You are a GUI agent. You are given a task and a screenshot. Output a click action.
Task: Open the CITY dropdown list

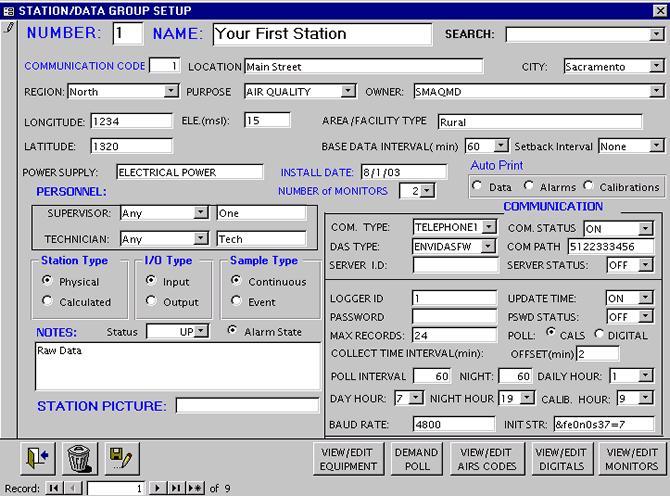[x=655, y=66]
